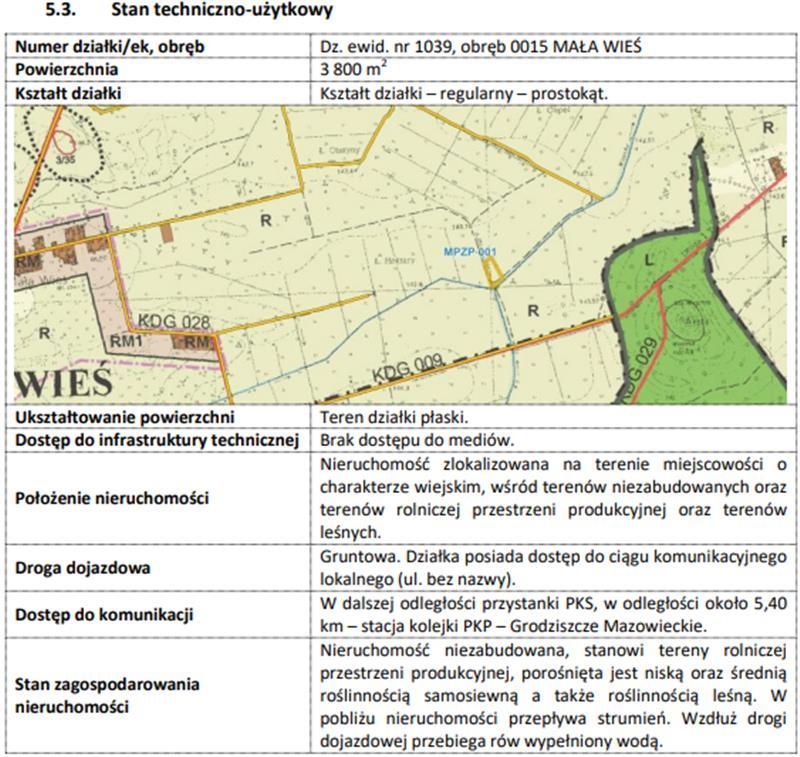Click the "3/35" label in the dotted circle

(65, 159)
